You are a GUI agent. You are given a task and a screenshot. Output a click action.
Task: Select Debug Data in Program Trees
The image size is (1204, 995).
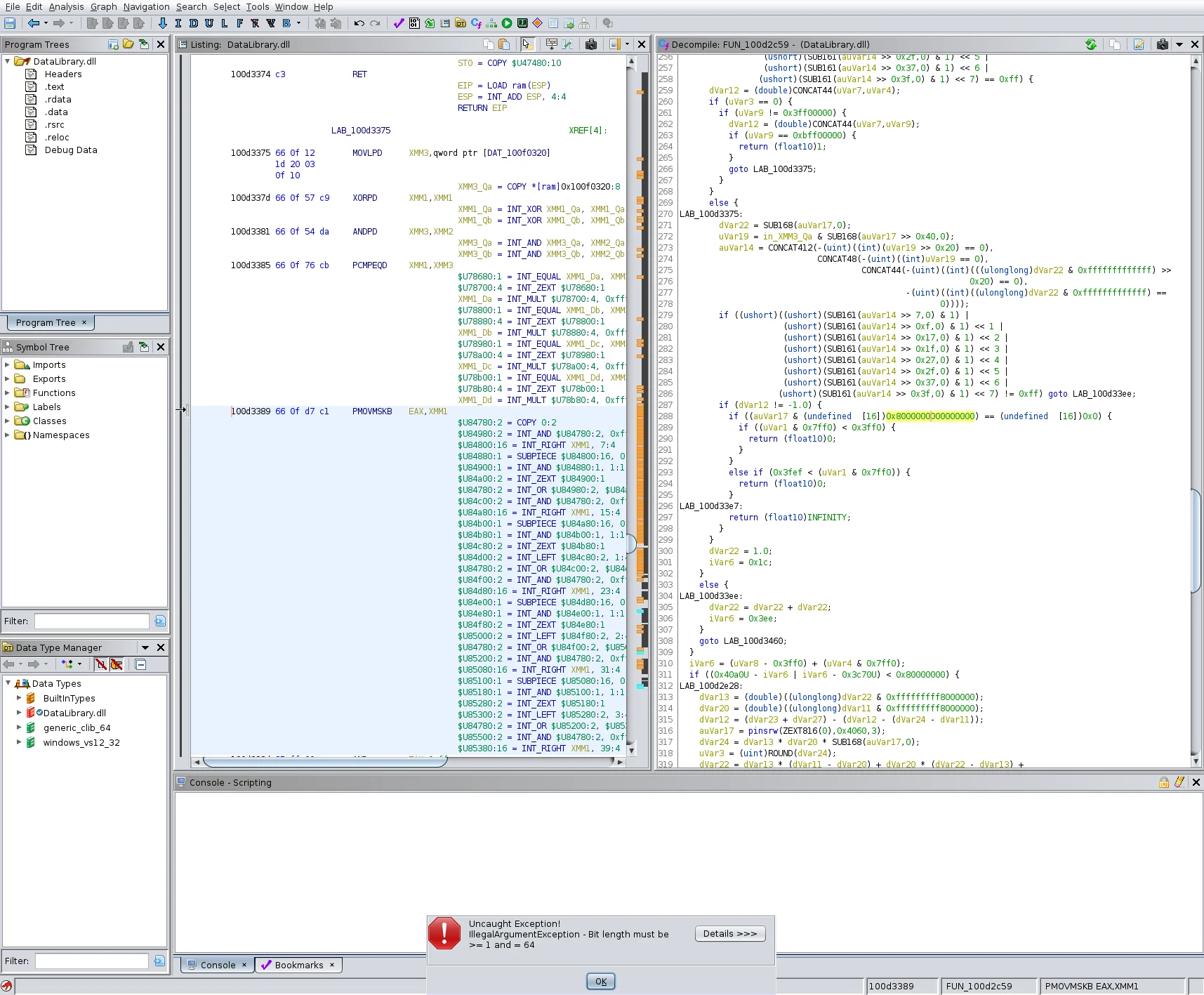pyautogui.click(x=71, y=150)
